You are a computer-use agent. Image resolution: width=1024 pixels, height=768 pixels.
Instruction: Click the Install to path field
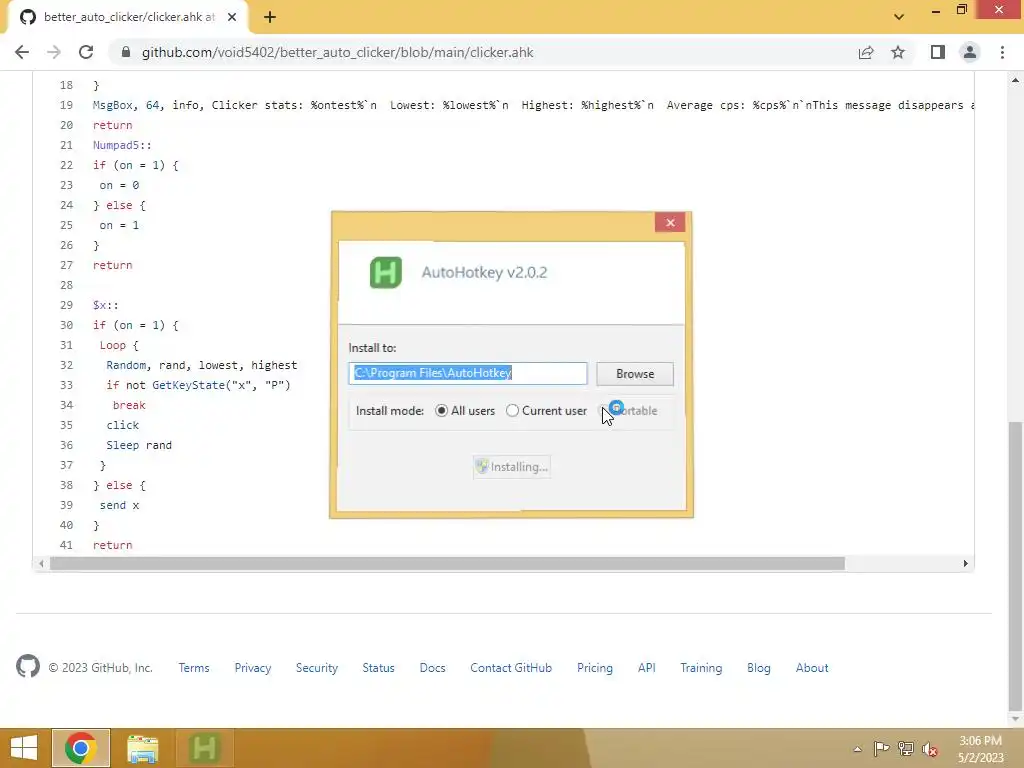(x=468, y=373)
